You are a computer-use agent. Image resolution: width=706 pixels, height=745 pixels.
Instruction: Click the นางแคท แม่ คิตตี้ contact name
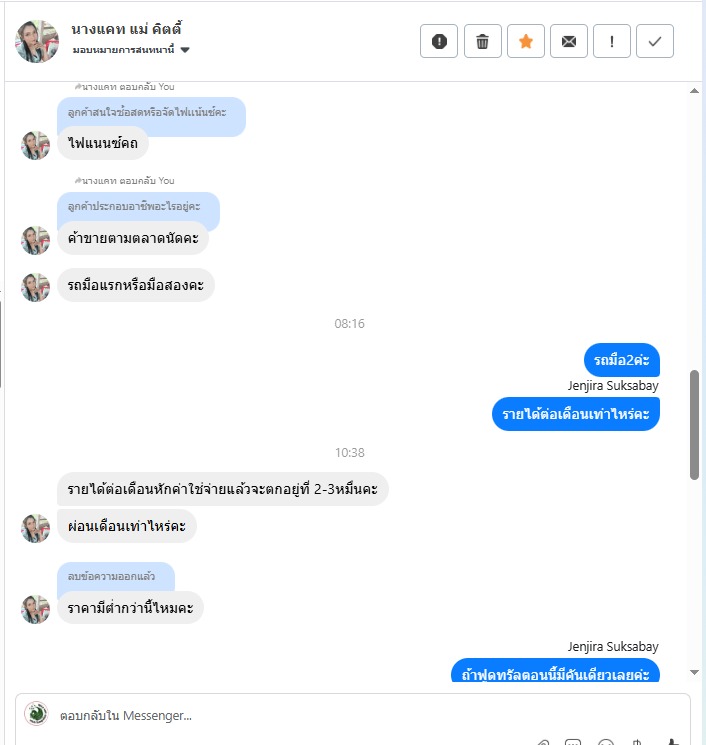[x=126, y=29]
